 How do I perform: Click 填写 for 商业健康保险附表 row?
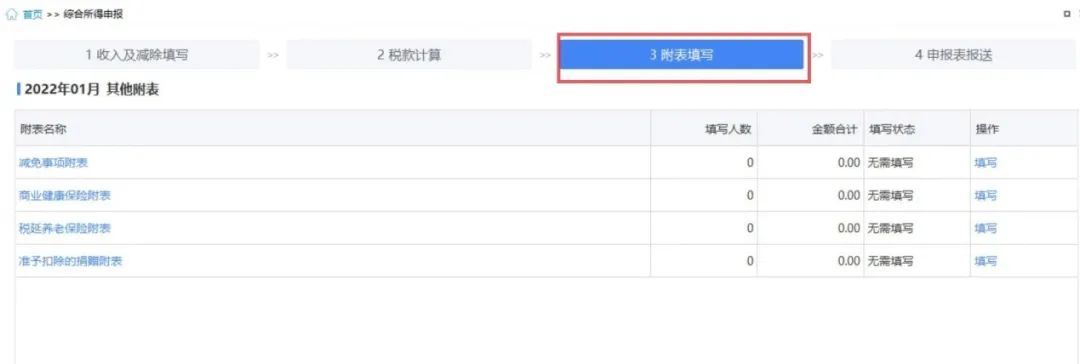click(986, 196)
